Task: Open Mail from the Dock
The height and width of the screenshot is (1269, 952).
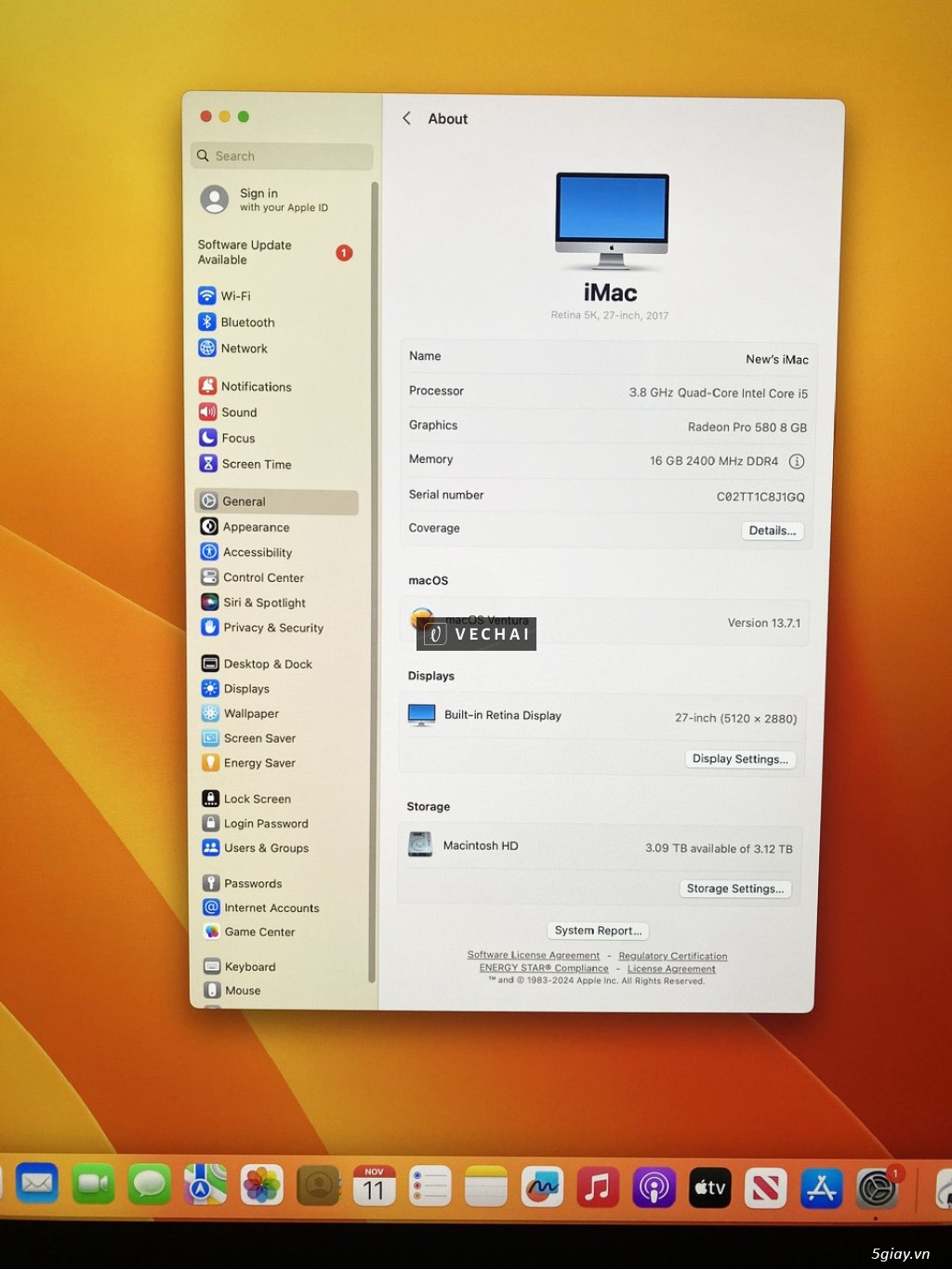Action: (37, 1183)
